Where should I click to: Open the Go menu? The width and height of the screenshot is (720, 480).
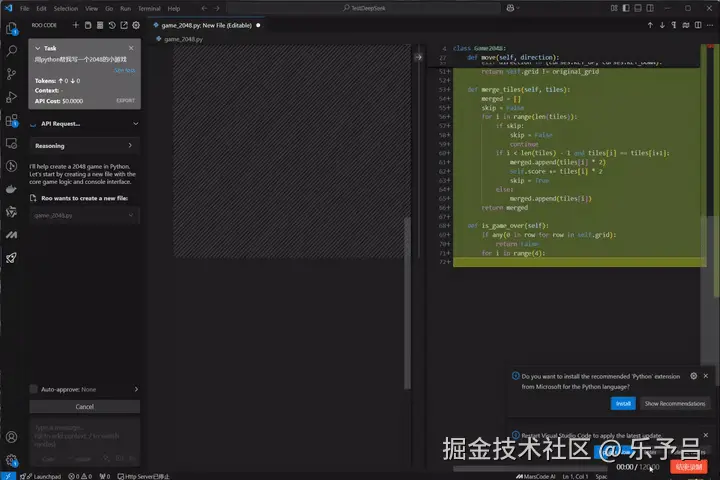coord(109,8)
